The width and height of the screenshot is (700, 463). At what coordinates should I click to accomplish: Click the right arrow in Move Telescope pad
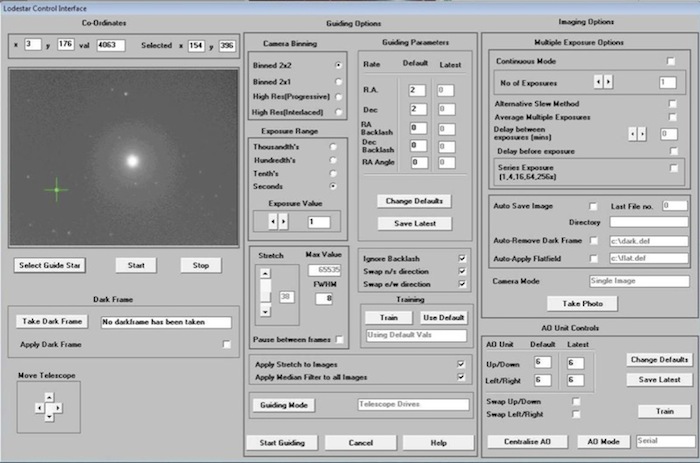click(x=59, y=407)
